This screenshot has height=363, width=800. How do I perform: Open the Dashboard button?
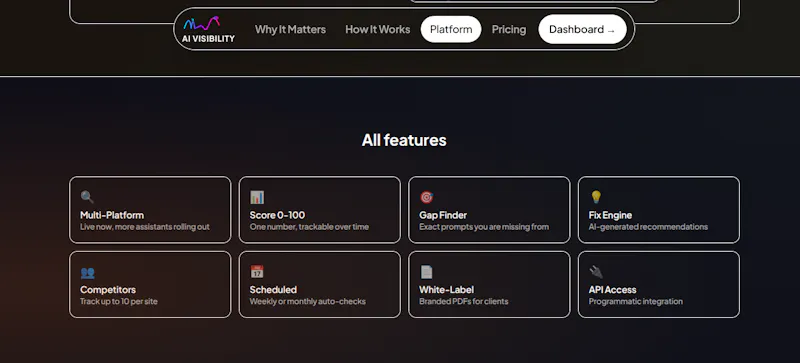[582, 29]
